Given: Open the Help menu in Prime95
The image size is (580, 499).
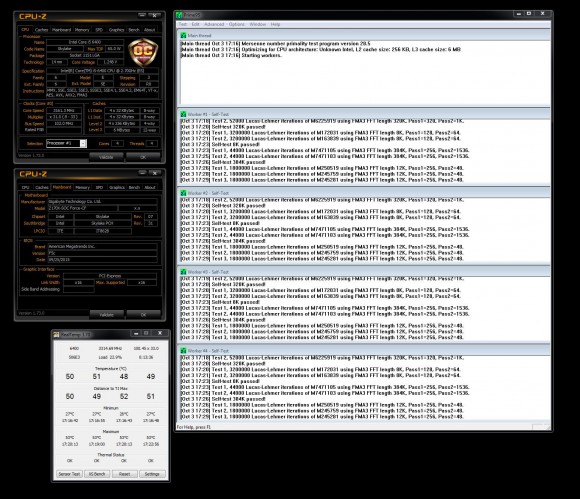Looking at the screenshot, I should 276,24.
